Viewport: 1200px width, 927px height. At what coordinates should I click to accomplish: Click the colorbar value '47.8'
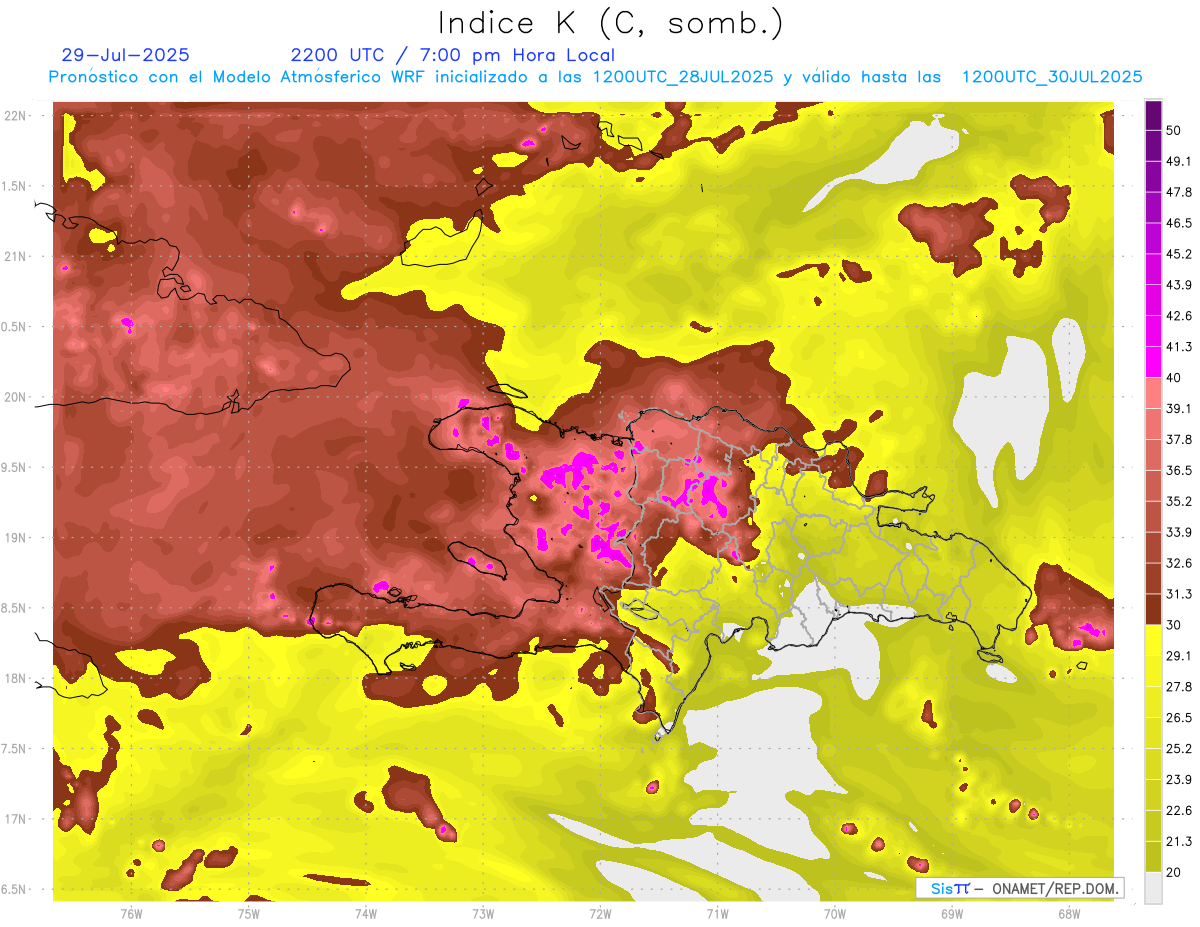[1179, 192]
